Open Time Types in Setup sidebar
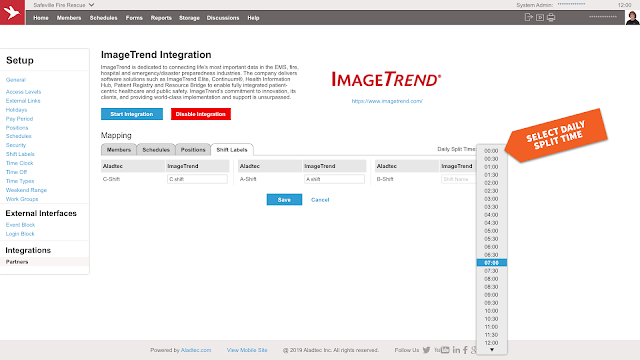Viewport: 640px width, 360px height. [x=20, y=181]
